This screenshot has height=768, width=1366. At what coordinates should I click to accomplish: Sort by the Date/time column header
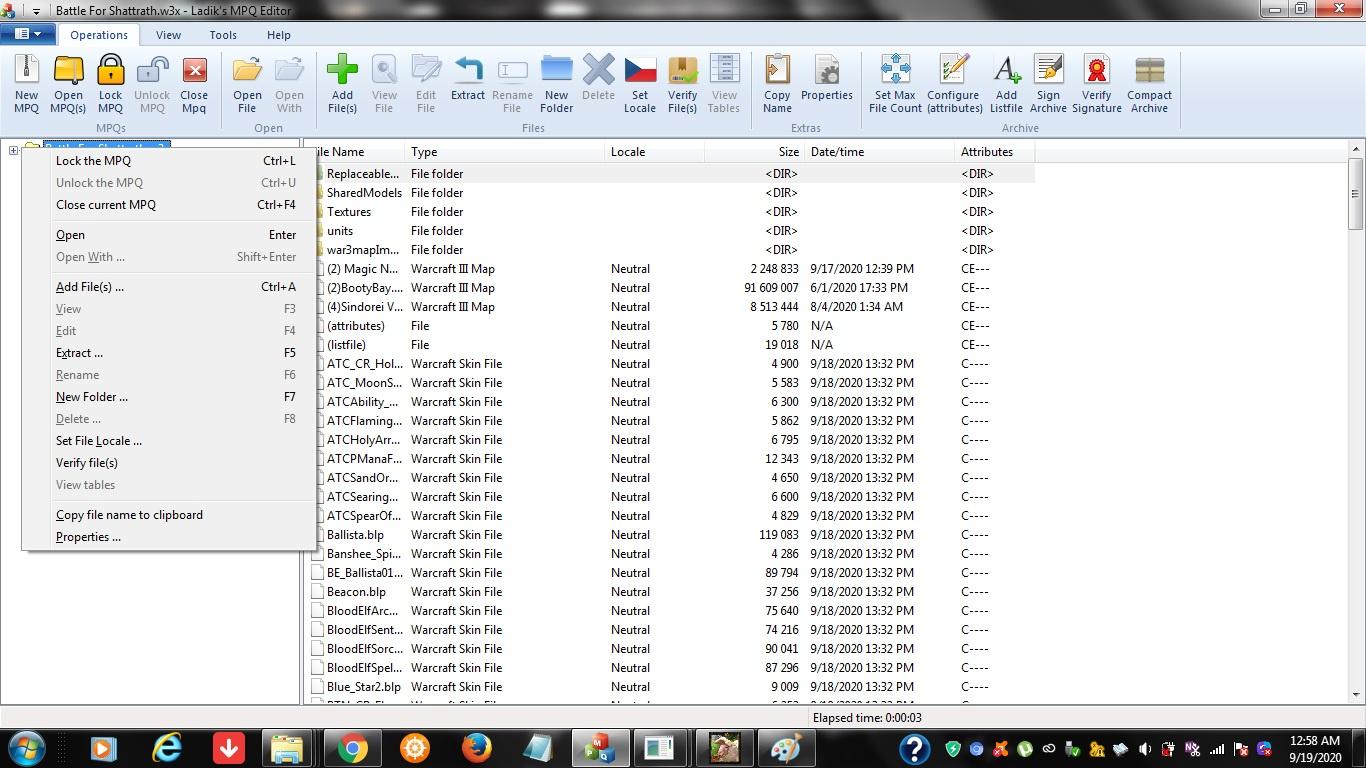point(880,152)
